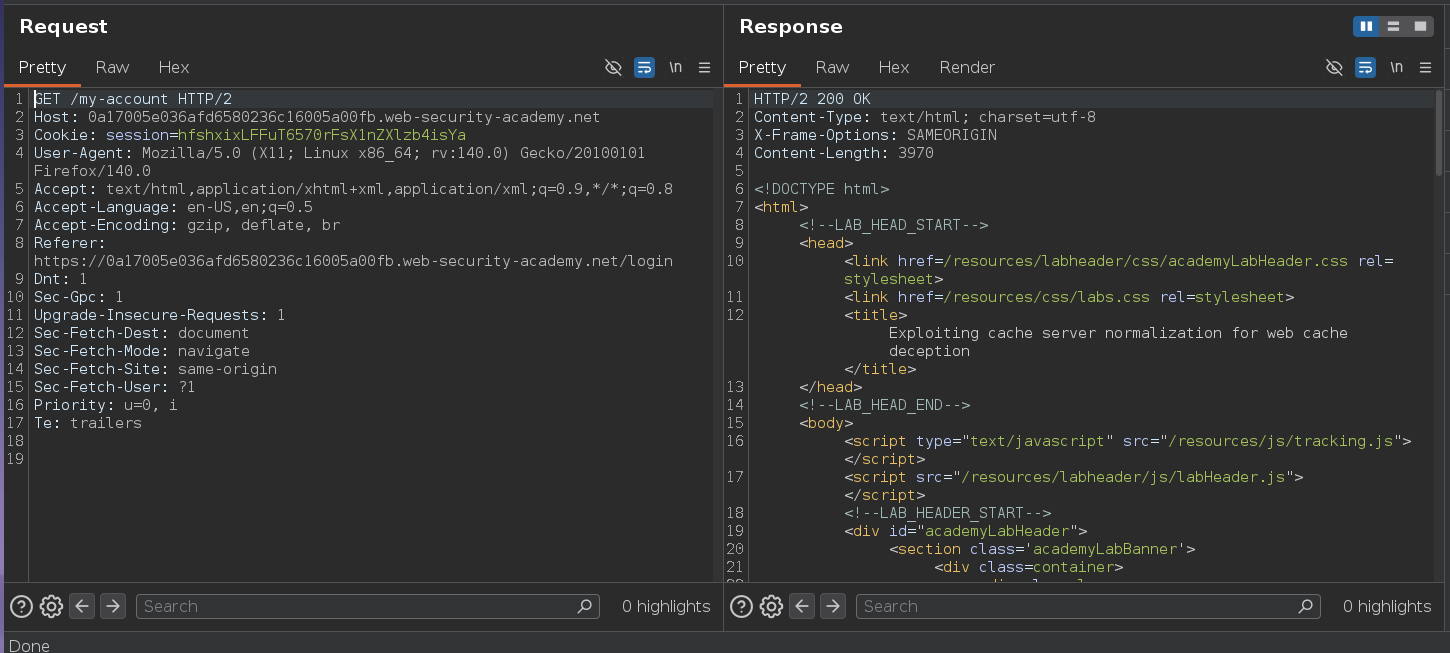Click the Sec-Fetch-Mode: navigate line
Image resolution: width=1450 pixels, height=653 pixels.
[142, 351]
